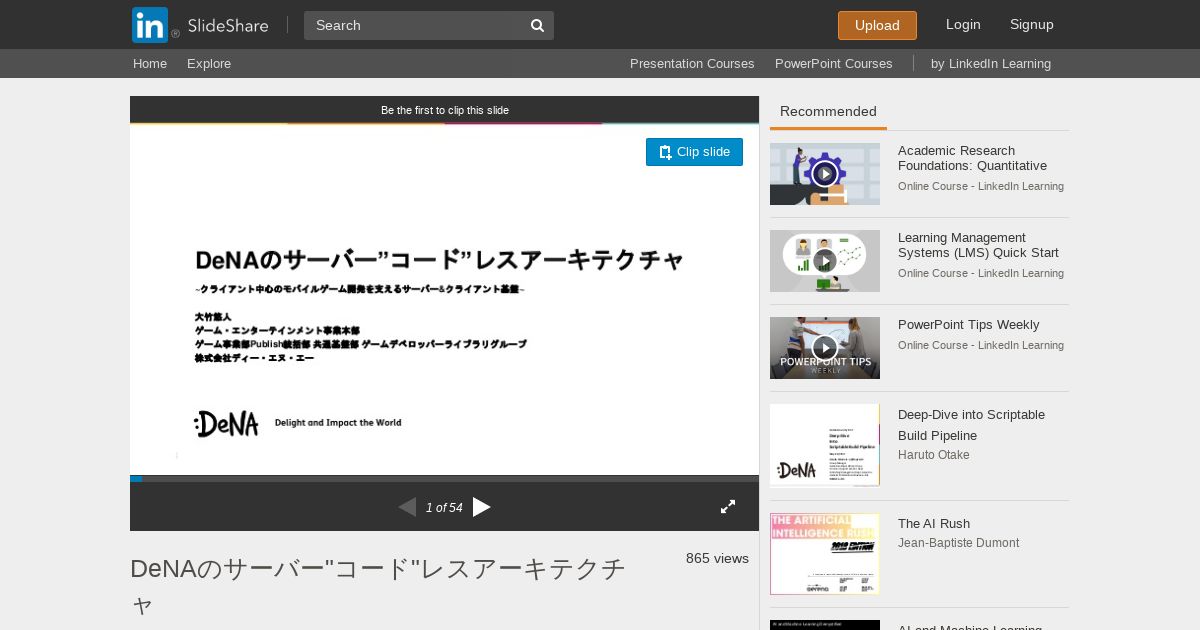This screenshot has height=630, width=1200.
Task: Open PowerPoint Tips Weekly title link
Action: click(968, 325)
